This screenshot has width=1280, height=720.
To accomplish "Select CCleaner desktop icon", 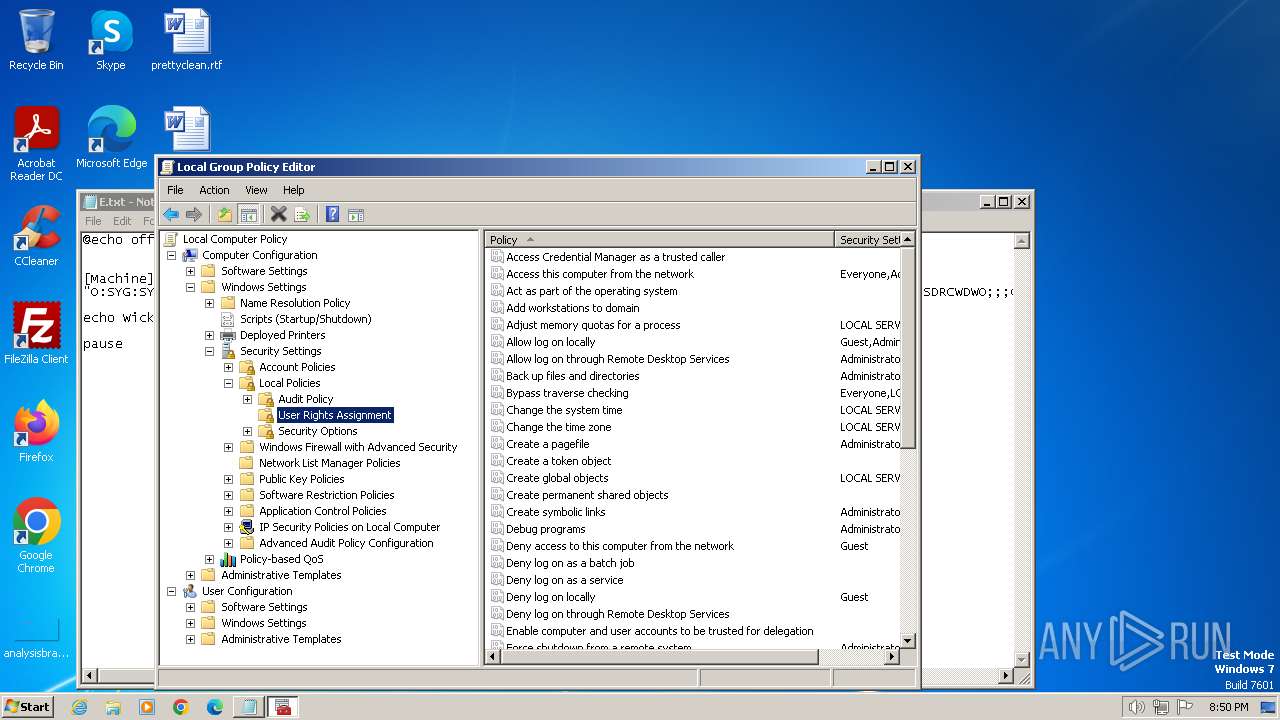I will 36,236.
